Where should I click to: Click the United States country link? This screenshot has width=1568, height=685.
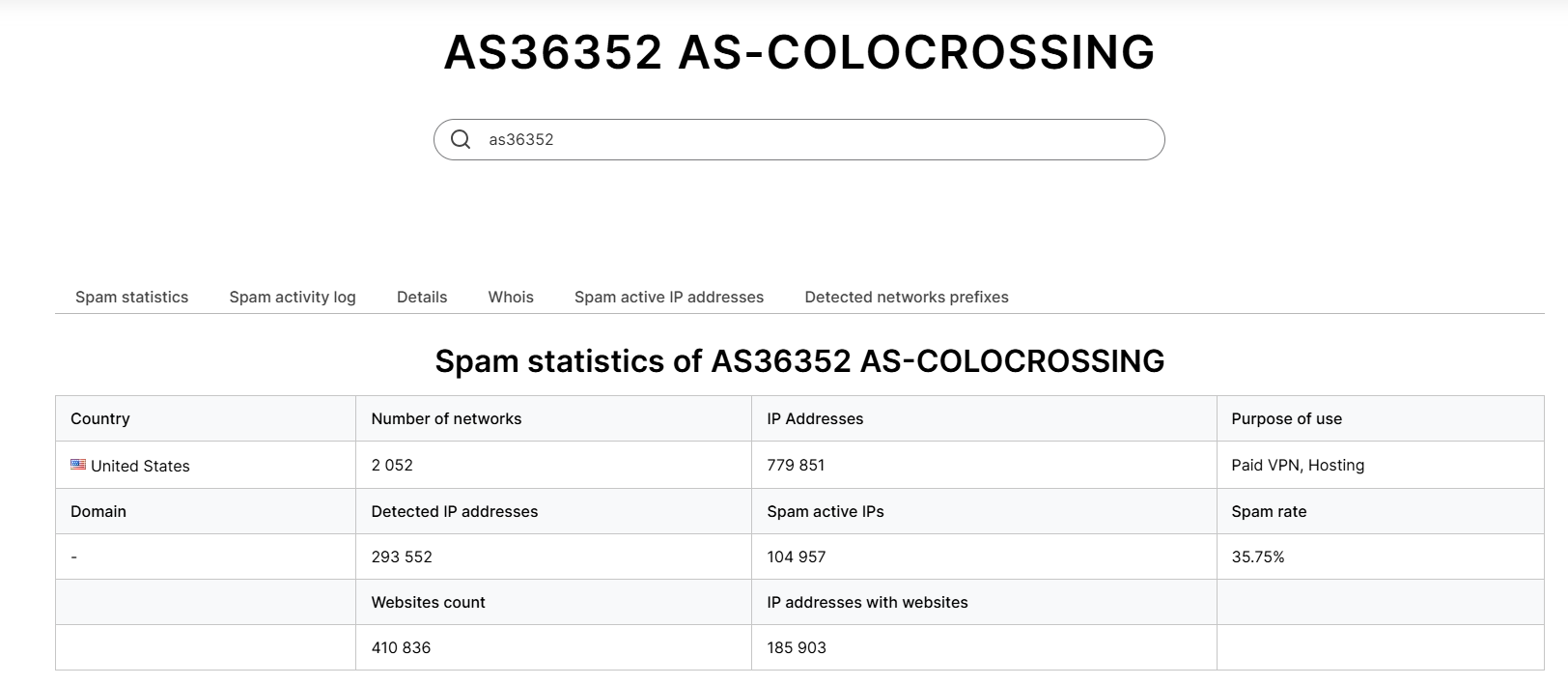tap(140, 466)
